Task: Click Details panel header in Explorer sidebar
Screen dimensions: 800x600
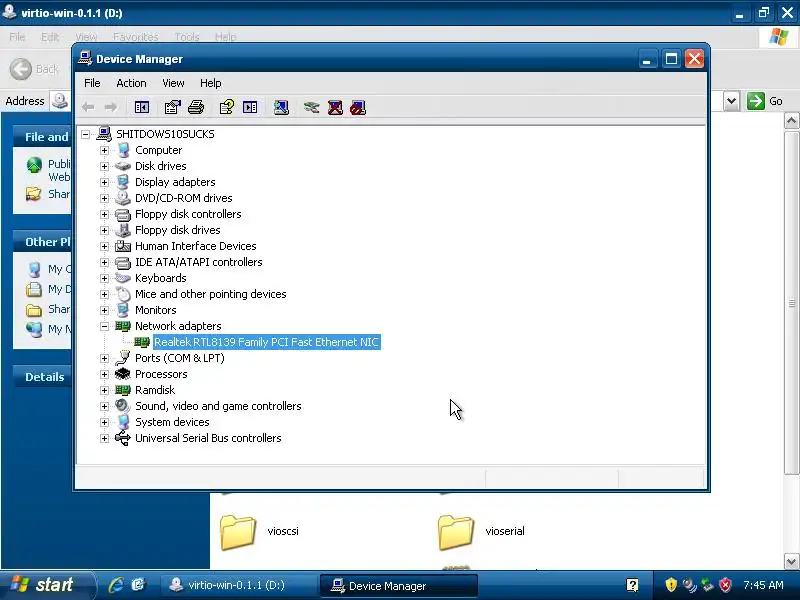Action: (x=44, y=377)
